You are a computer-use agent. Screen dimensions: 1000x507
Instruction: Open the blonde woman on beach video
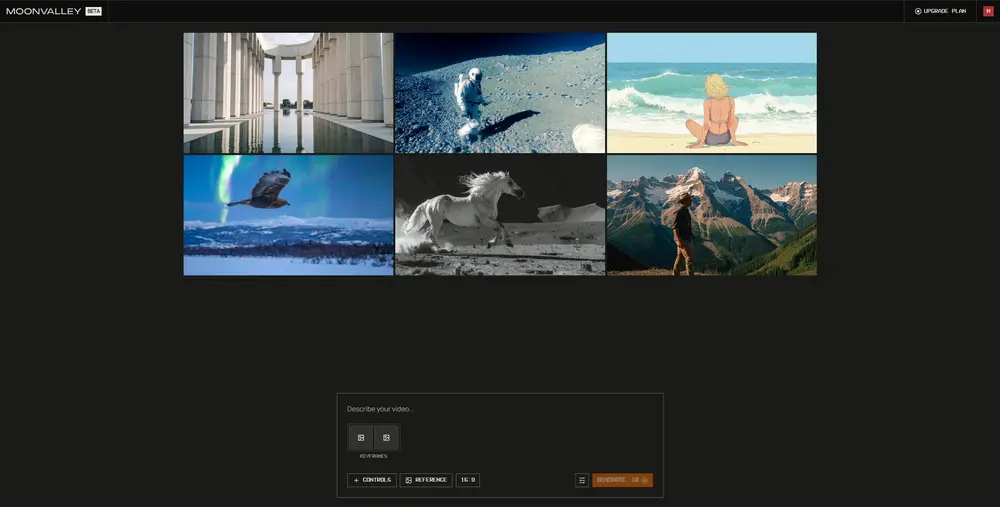click(x=712, y=93)
